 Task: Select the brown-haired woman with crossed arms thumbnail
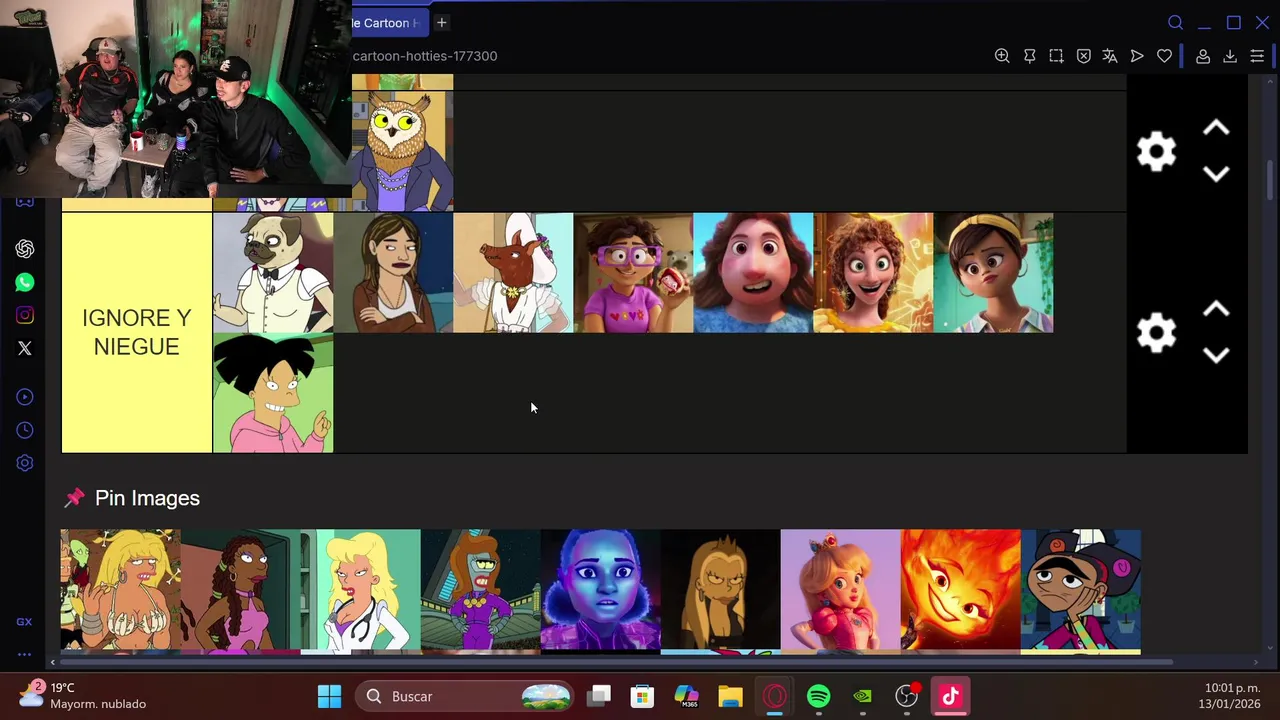click(393, 272)
